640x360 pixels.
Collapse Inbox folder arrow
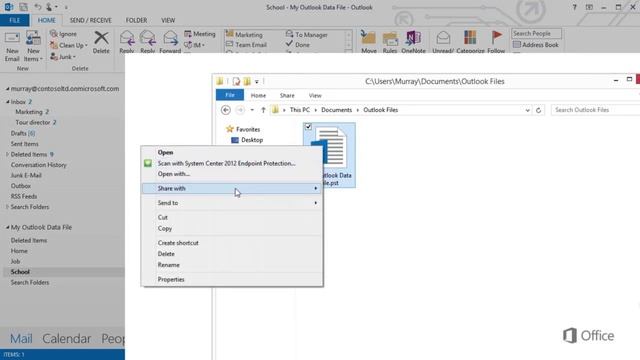click(7, 102)
